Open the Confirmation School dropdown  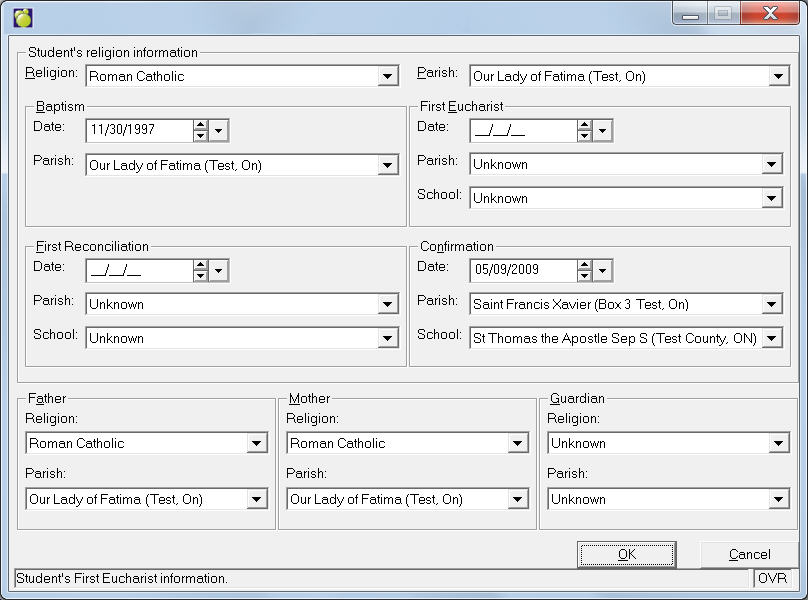pos(772,338)
